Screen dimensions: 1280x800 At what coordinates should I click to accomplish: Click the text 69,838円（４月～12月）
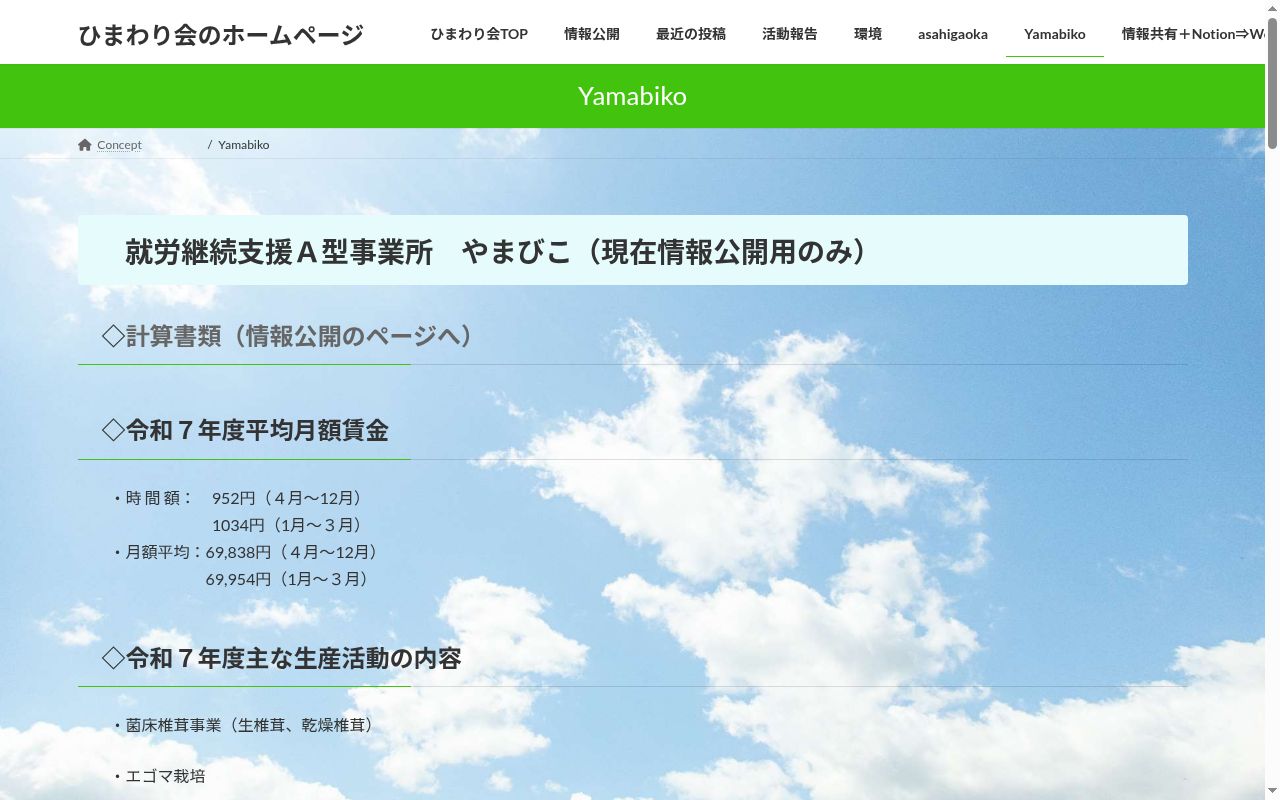click(x=294, y=552)
